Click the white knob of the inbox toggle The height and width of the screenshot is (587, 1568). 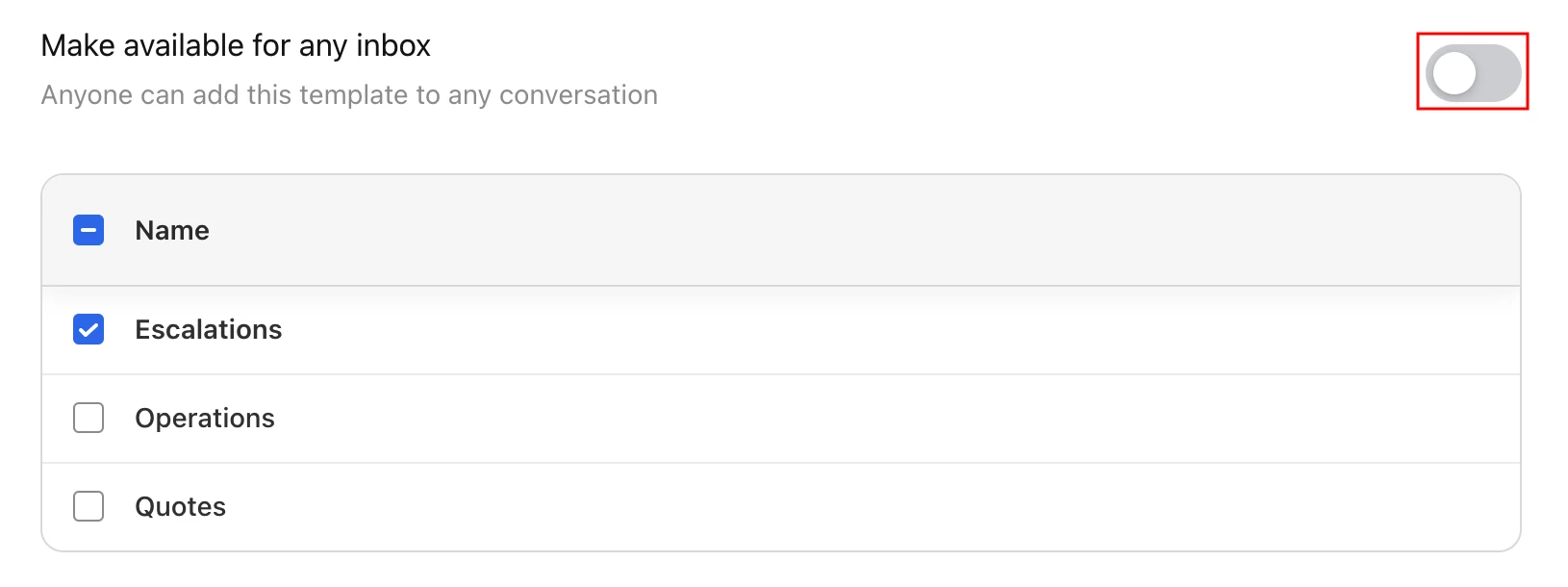[1454, 73]
